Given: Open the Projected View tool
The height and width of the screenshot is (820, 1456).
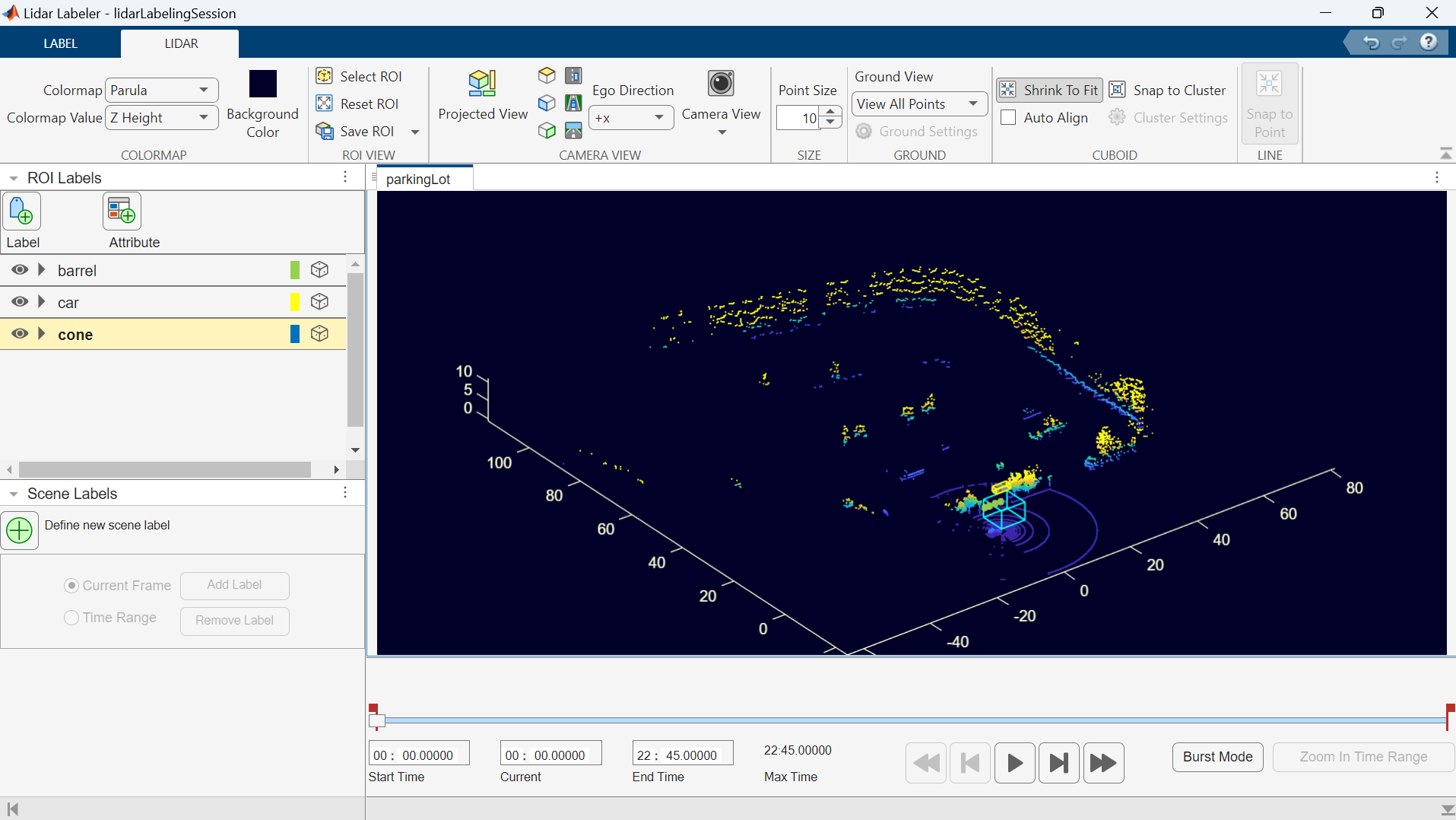Looking at the screenshot, I should [483, 96].
